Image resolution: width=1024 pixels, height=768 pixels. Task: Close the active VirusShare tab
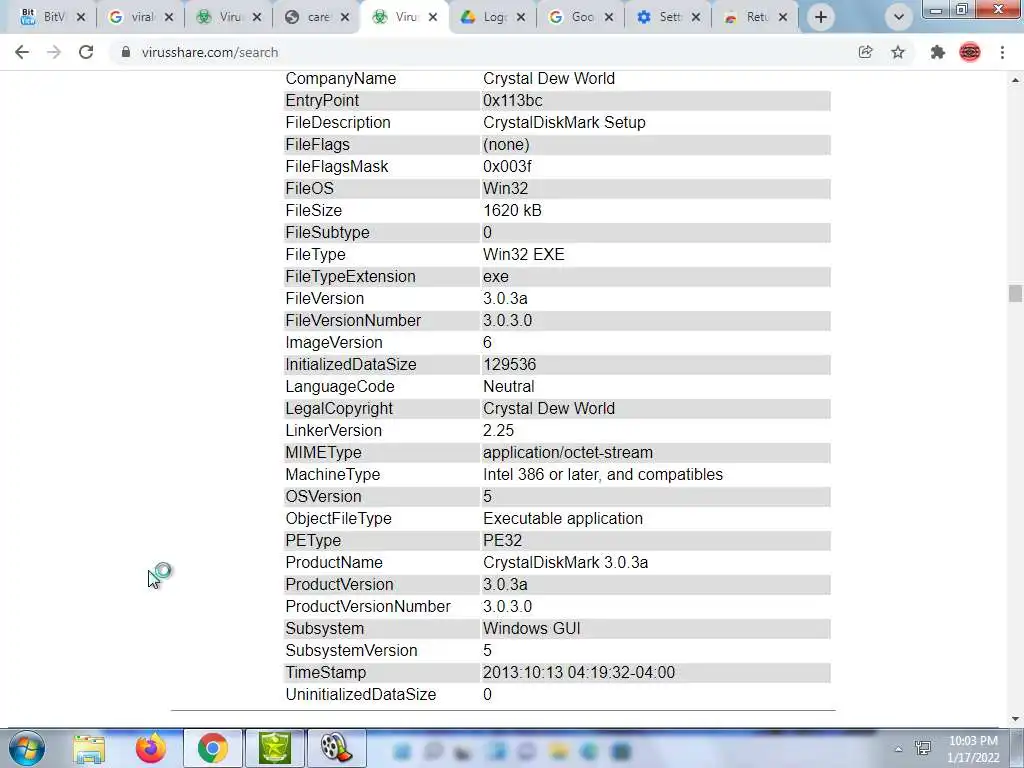coord(433,17)
